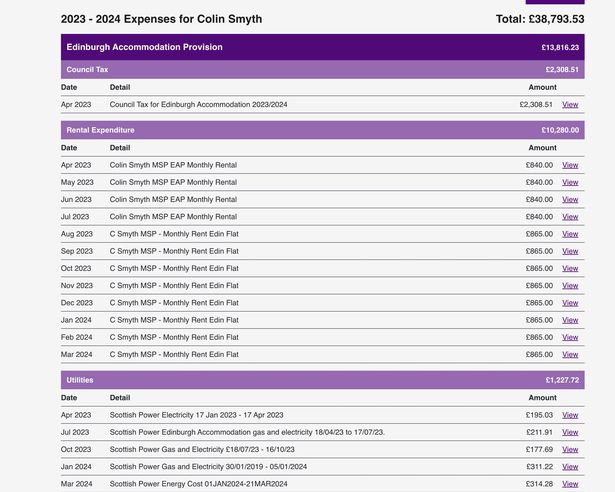615x492 pixels.
Task: Select the Amount column header under Rental Expenditure
Action: (542, 148)
